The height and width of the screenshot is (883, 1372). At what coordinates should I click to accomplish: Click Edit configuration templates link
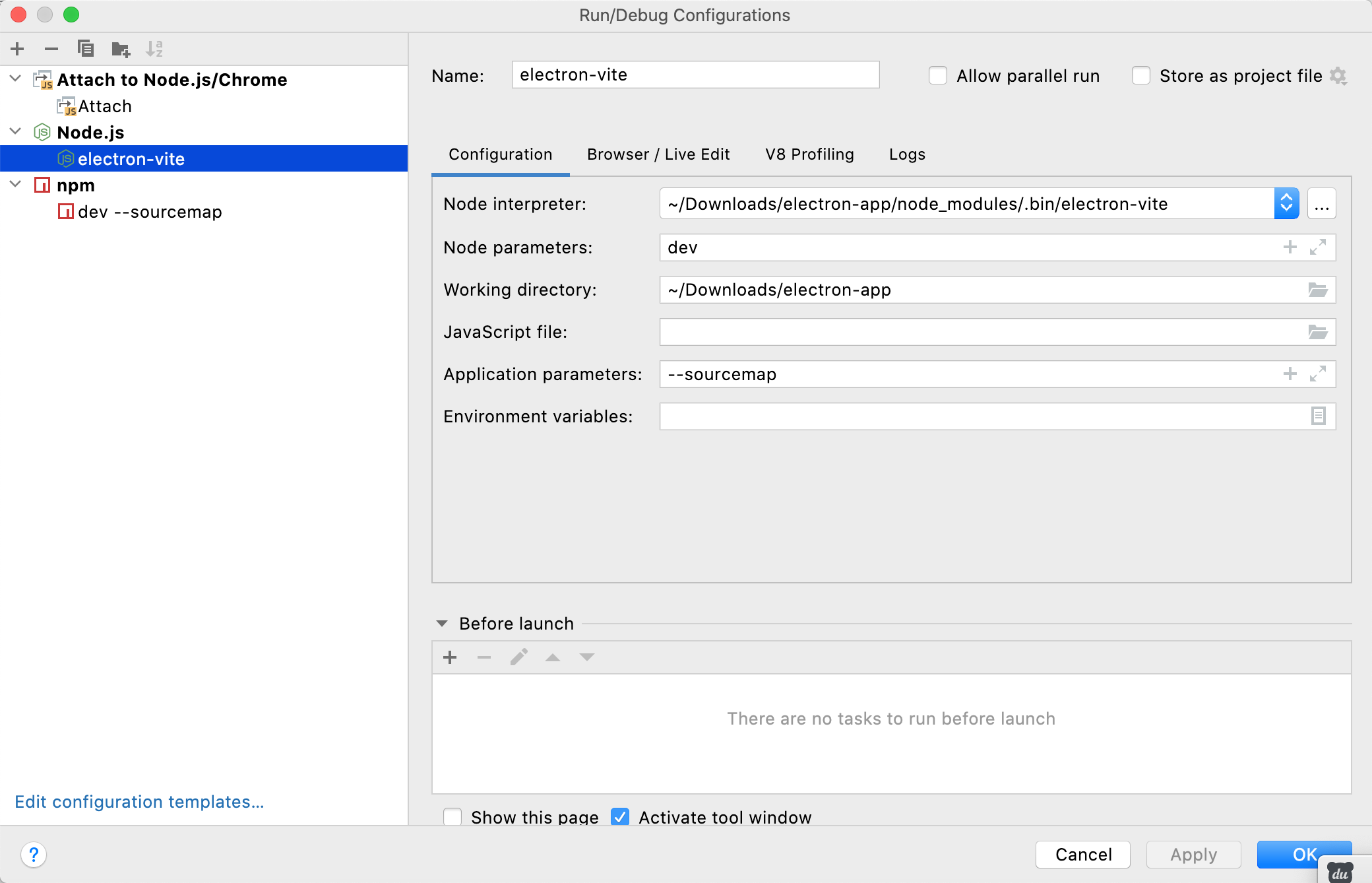pyautogui.click(x=139, y=802)
